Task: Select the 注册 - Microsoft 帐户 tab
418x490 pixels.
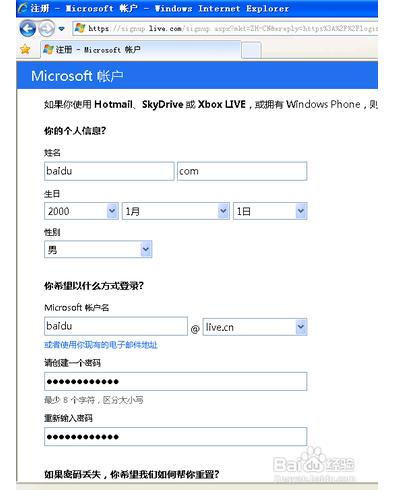Action: pyautogui.click(x=141, y=50)
